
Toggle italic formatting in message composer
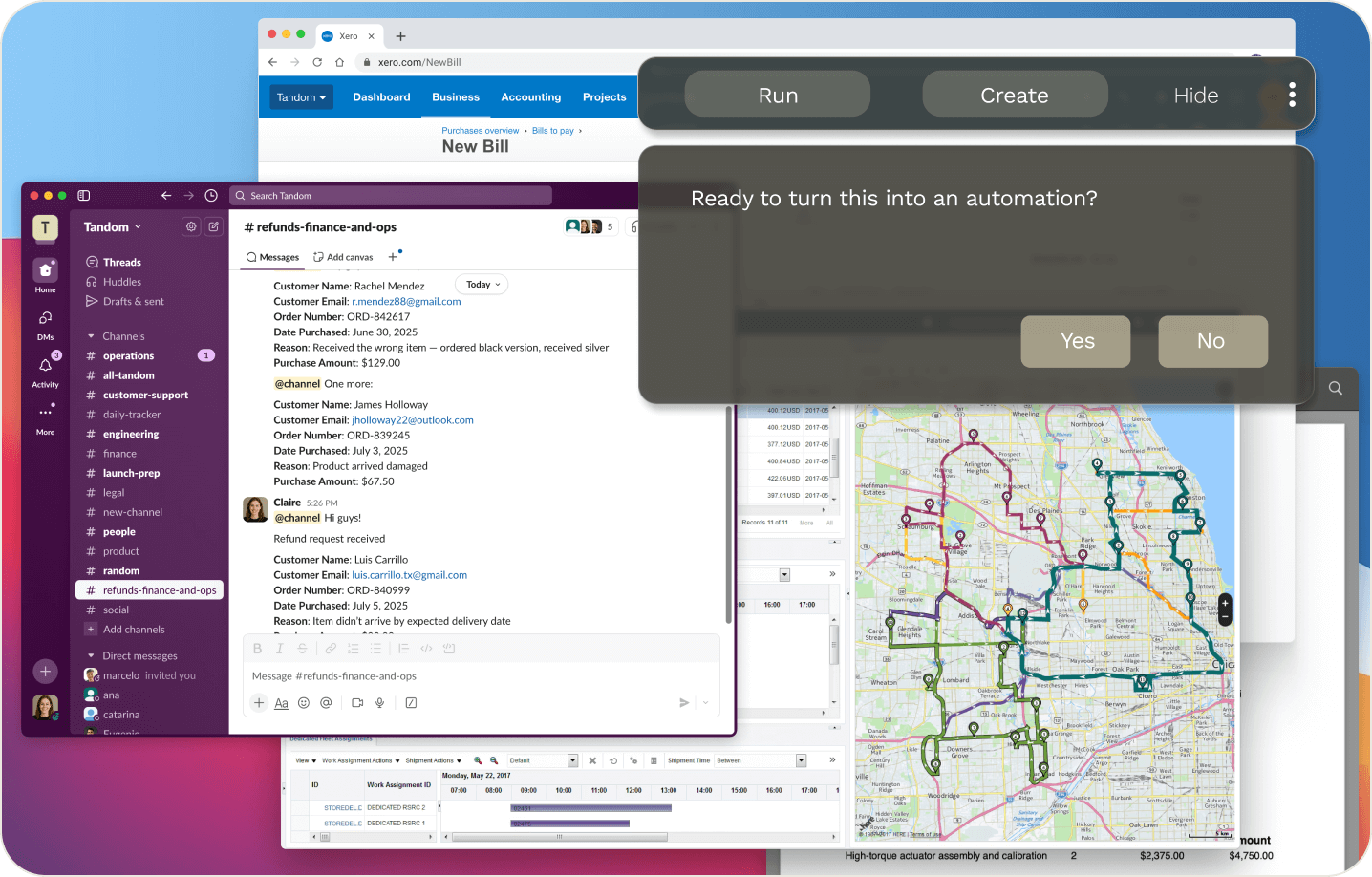(x=280, y=649)
